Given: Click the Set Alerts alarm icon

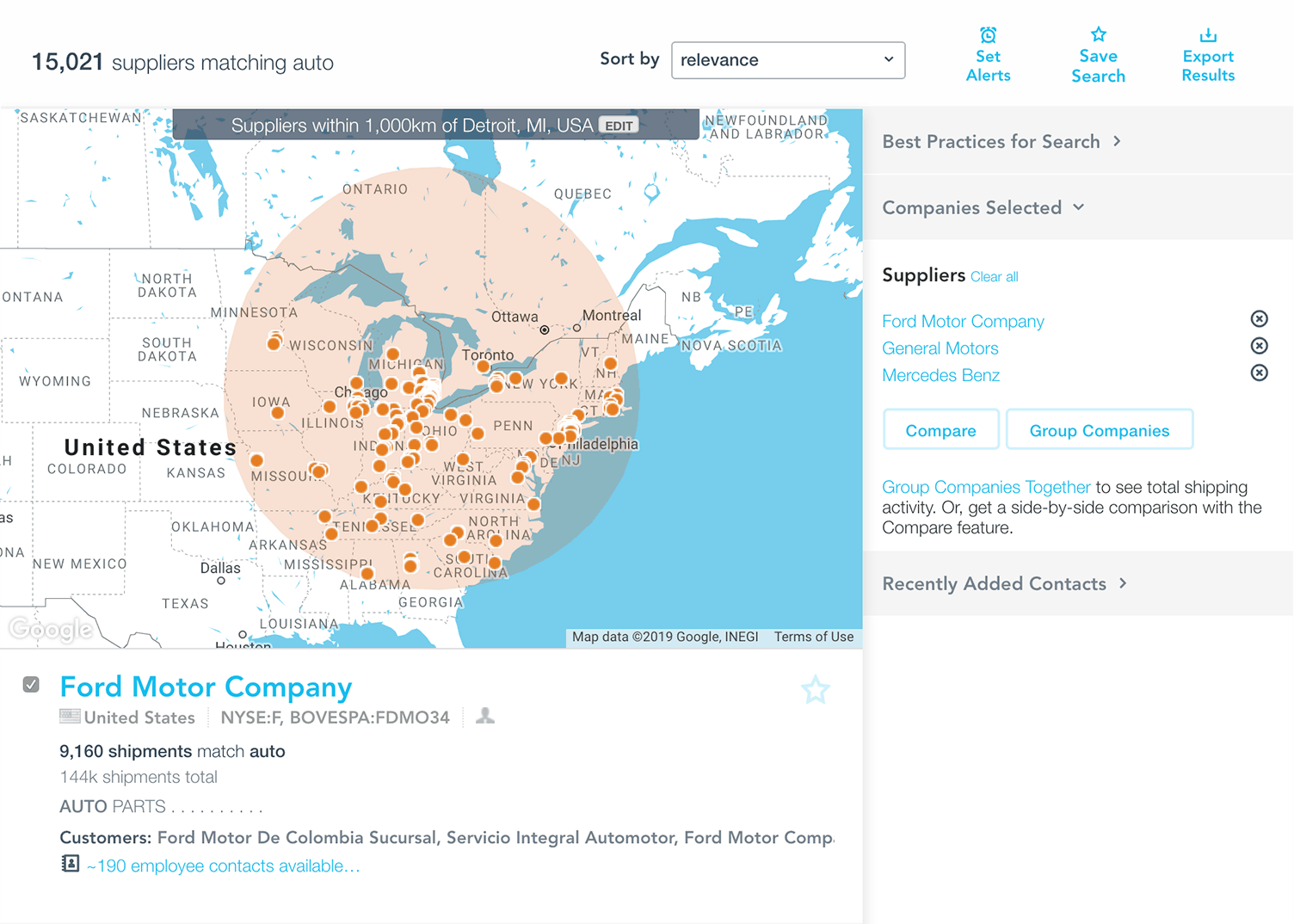Looking at the screenshot, I should click(x=988, y=37).
